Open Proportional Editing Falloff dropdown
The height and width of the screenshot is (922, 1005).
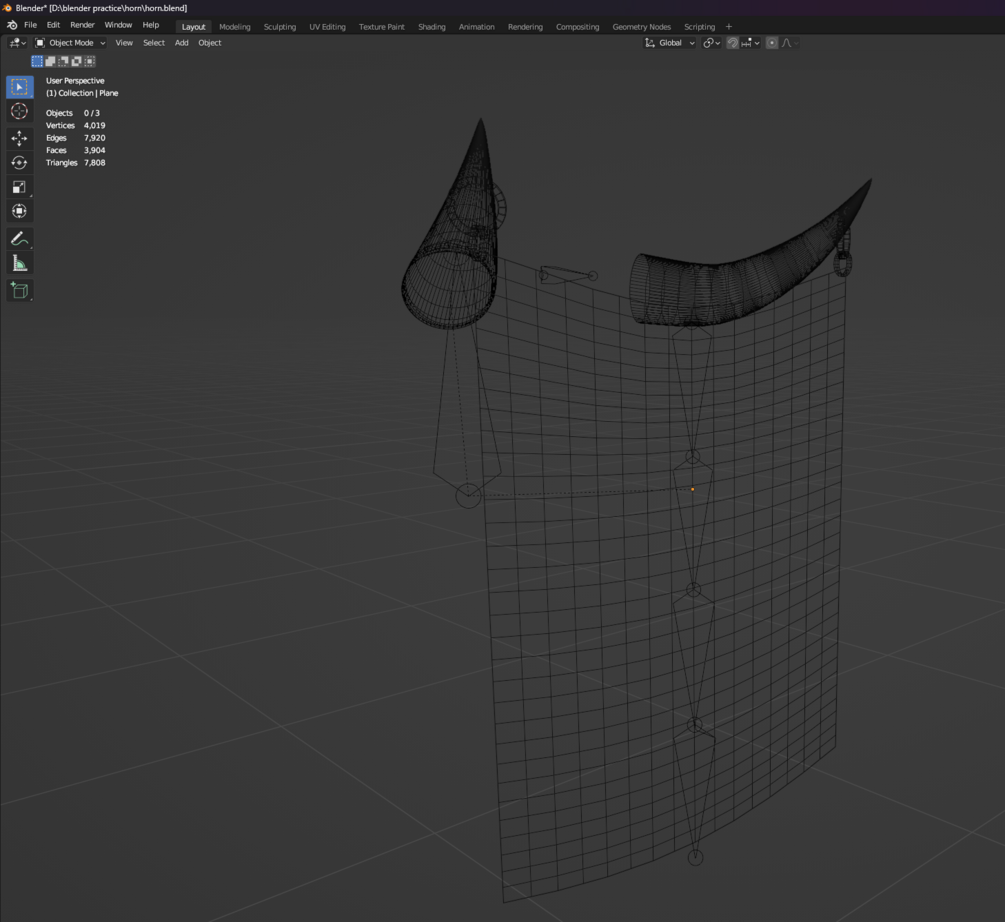point(790,43)
